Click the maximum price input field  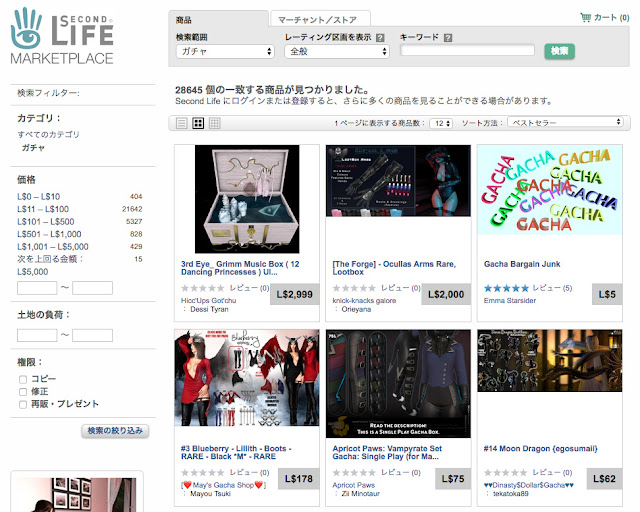pyautogui.click(x=92, y=288)
